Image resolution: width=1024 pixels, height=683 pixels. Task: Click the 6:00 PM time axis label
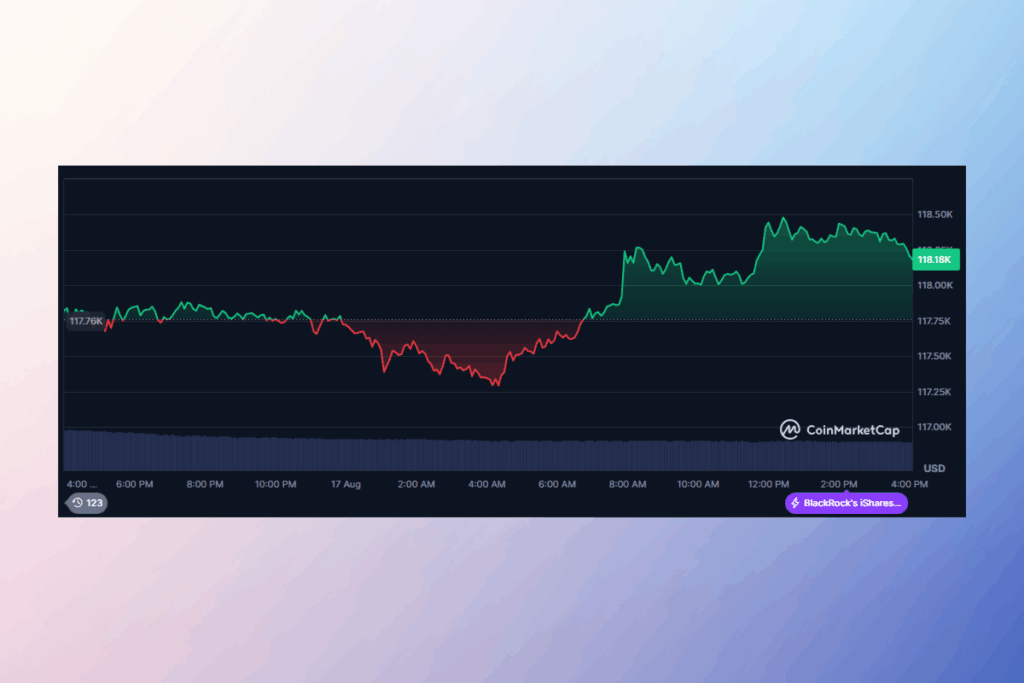click(x=135, y=484)
